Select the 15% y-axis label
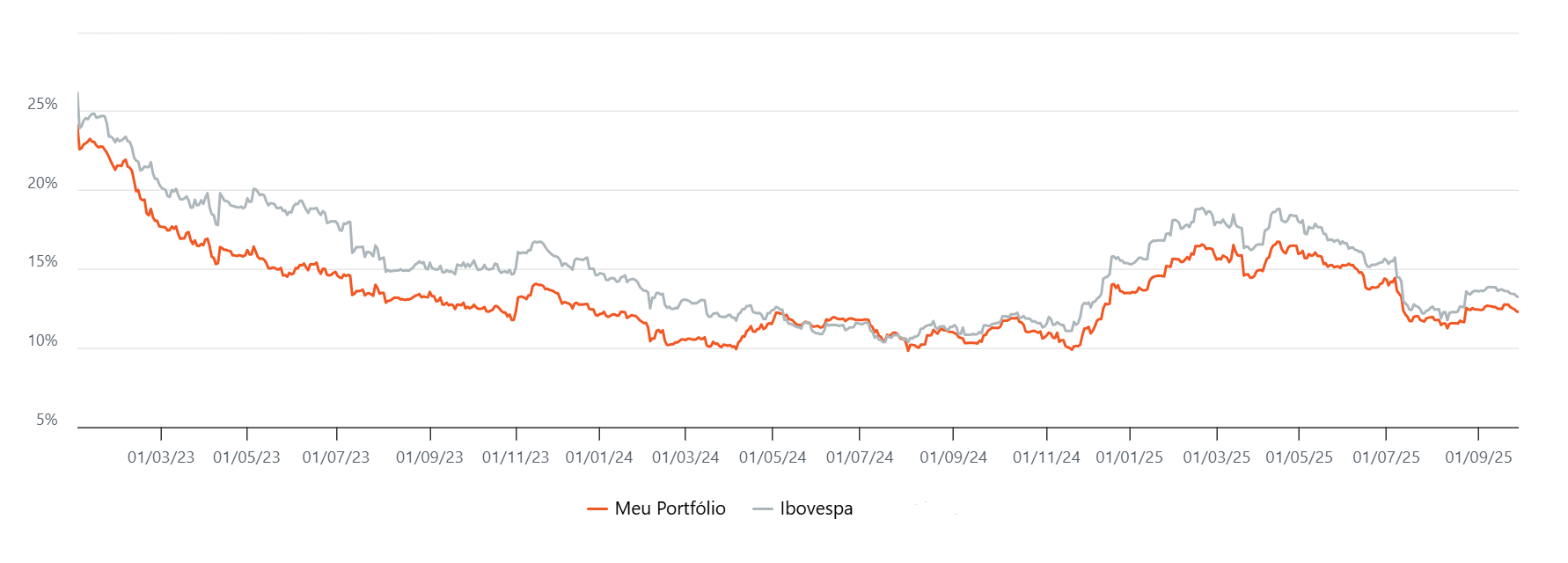Screen dimensions: 1568x563 click(42, 262)
